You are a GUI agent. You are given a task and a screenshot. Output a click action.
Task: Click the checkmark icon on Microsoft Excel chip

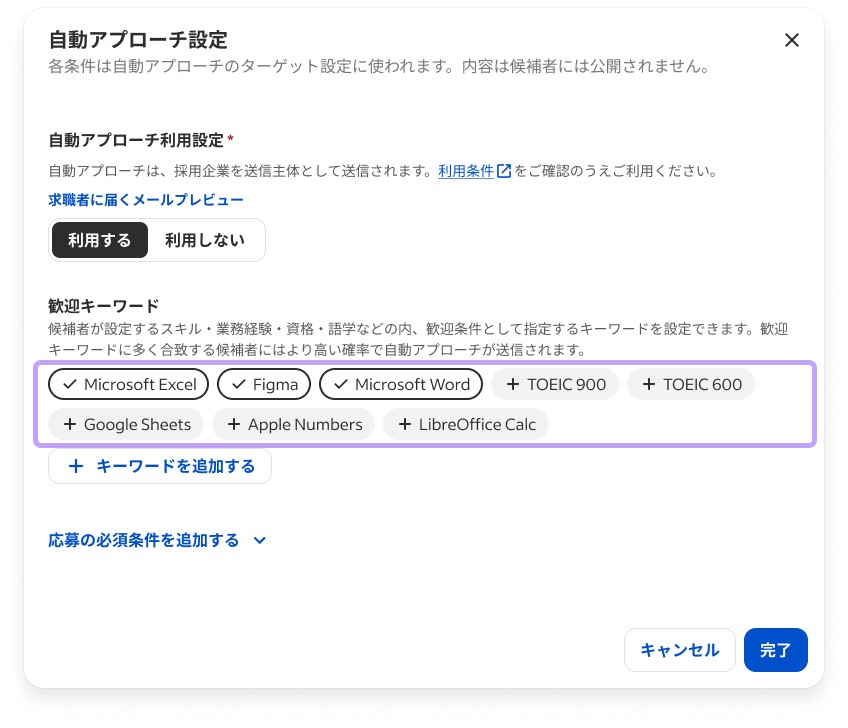click(x=69, y=384)
